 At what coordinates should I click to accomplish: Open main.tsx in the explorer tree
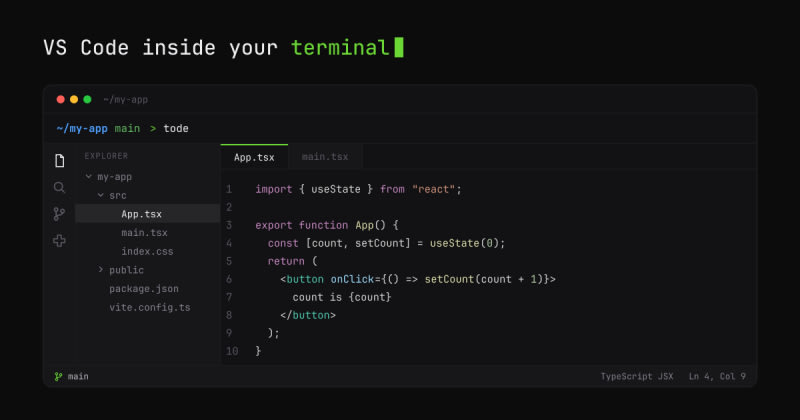coord(144,233)
